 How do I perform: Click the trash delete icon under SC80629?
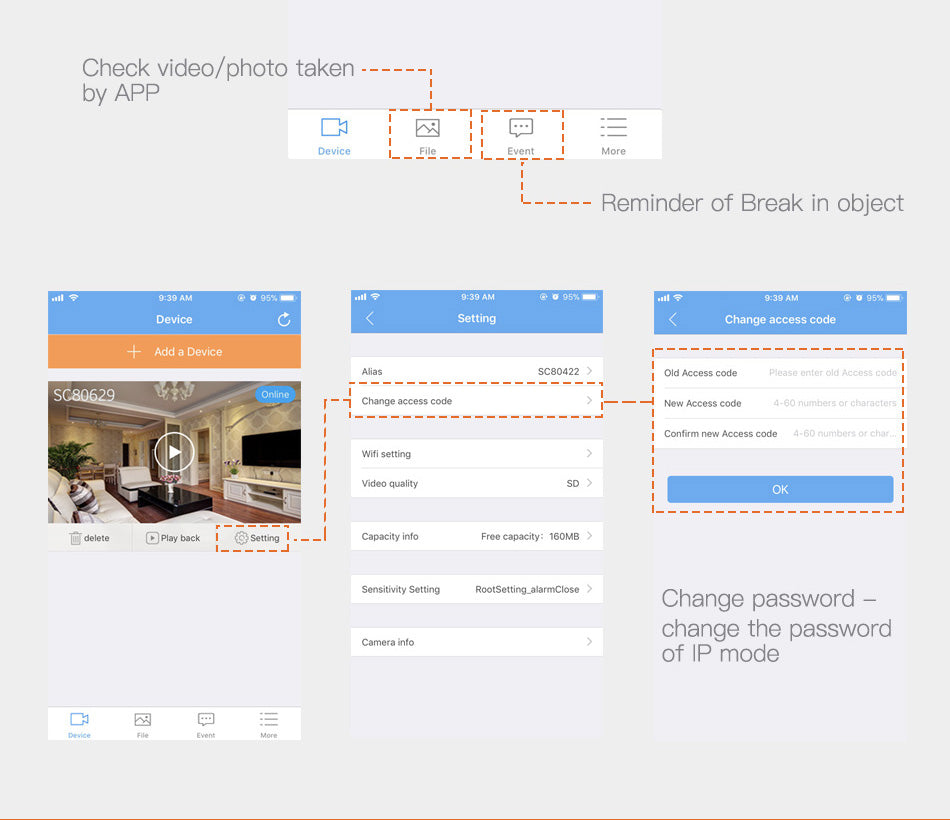click(x=77, y=538)
